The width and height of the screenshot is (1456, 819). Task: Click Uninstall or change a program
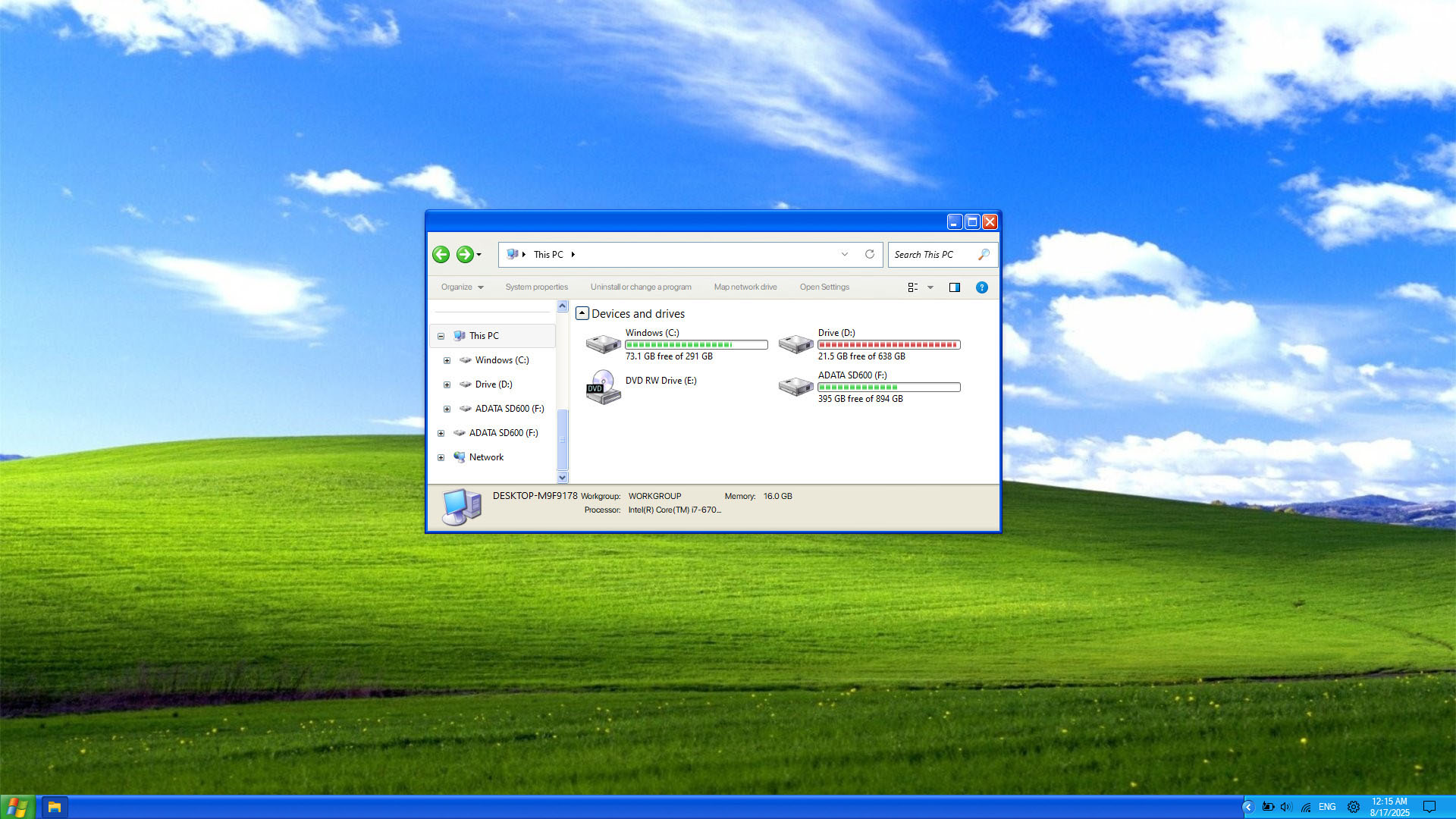tap(641, 287)
